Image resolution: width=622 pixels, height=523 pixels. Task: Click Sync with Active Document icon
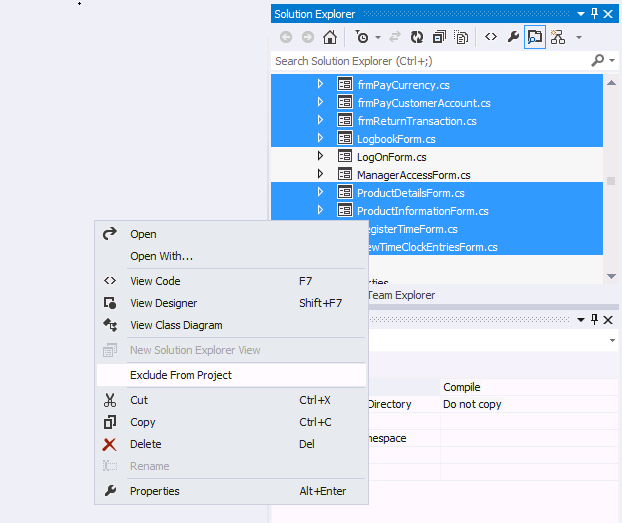(395, 37)
